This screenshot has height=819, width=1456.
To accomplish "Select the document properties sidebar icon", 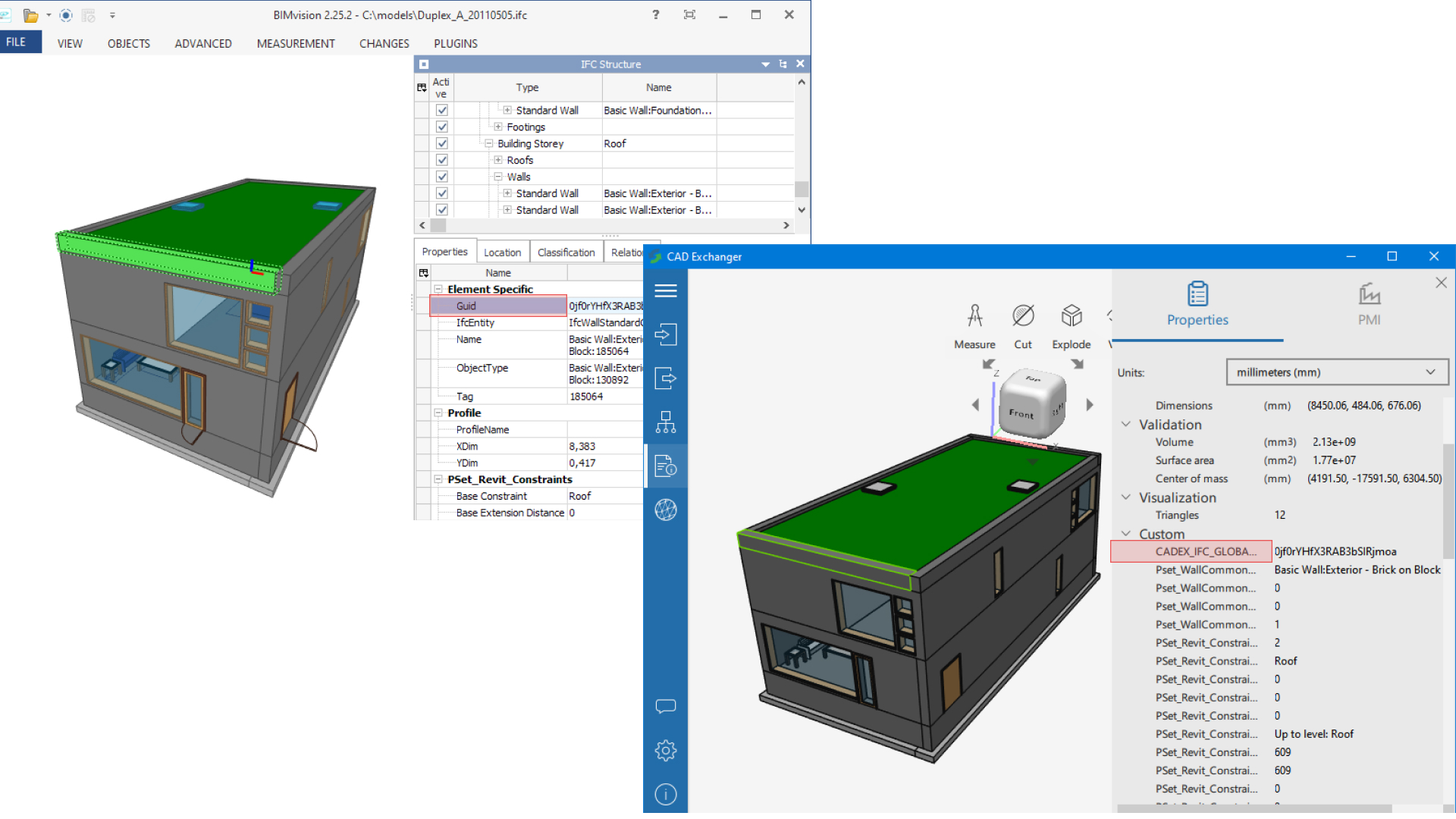I will tap(666, 466).
